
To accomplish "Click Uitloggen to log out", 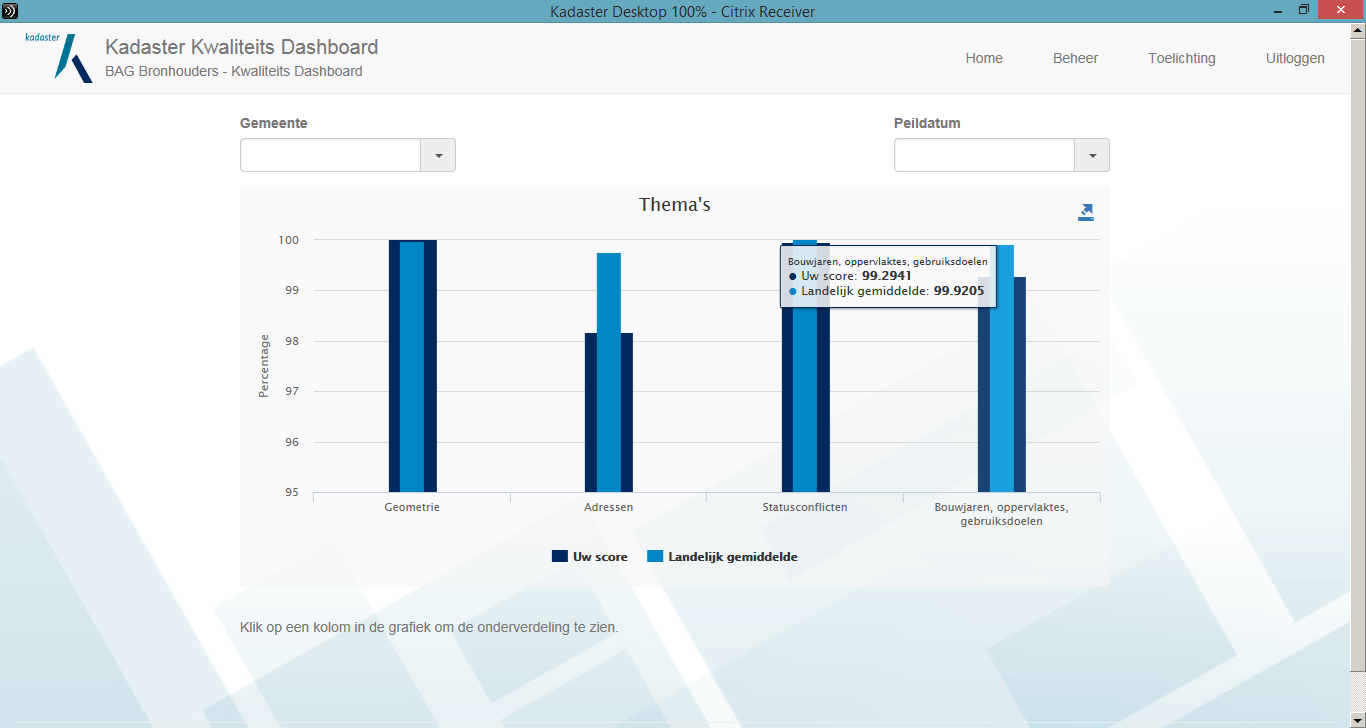I will [1295, 58].
